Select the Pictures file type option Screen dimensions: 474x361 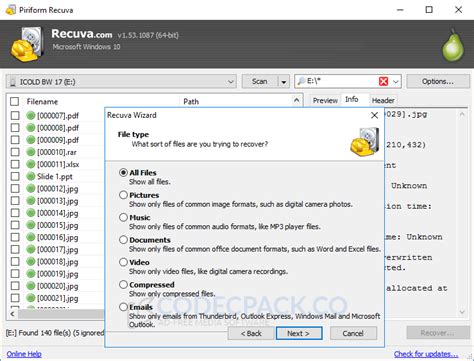coord(123,195)
